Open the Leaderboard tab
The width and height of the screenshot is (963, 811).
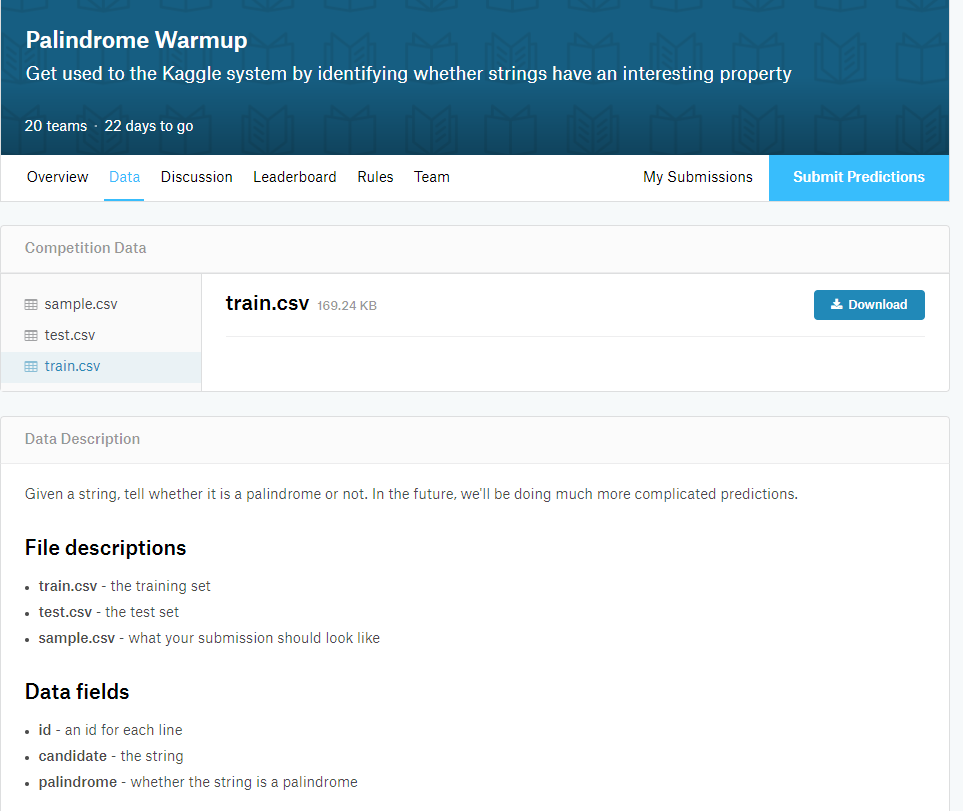295,177
